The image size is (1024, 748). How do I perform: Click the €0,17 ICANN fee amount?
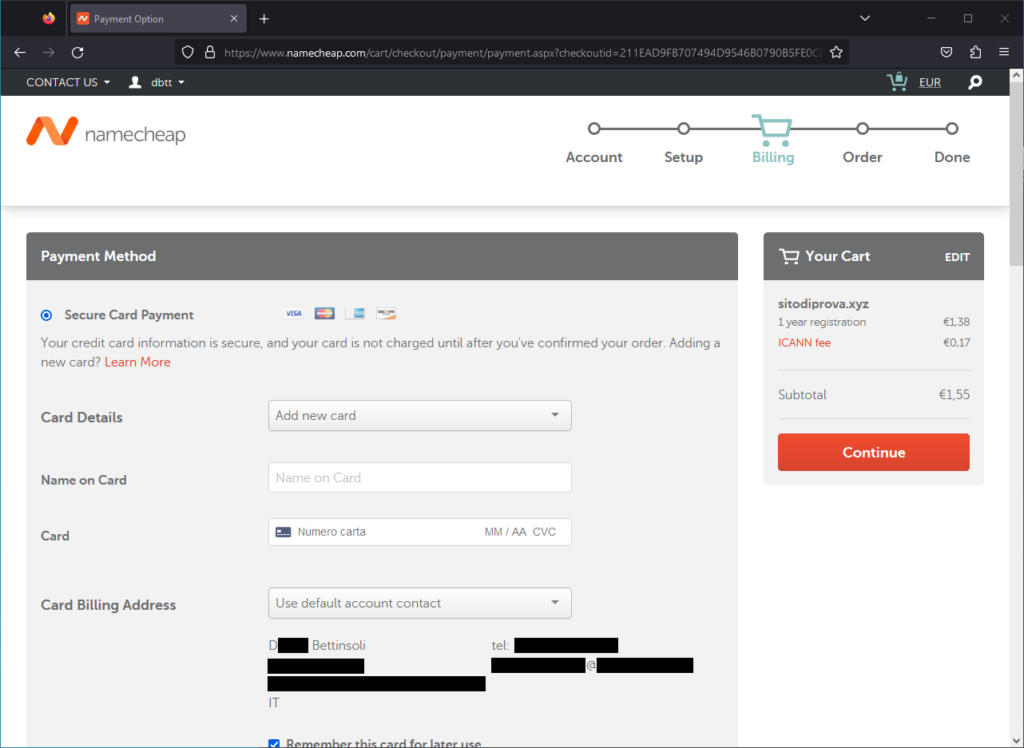956,342
